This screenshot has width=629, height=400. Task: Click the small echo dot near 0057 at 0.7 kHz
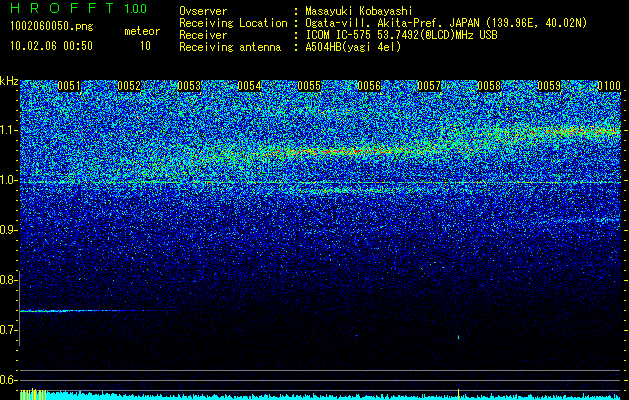click(x=459, y=337)
